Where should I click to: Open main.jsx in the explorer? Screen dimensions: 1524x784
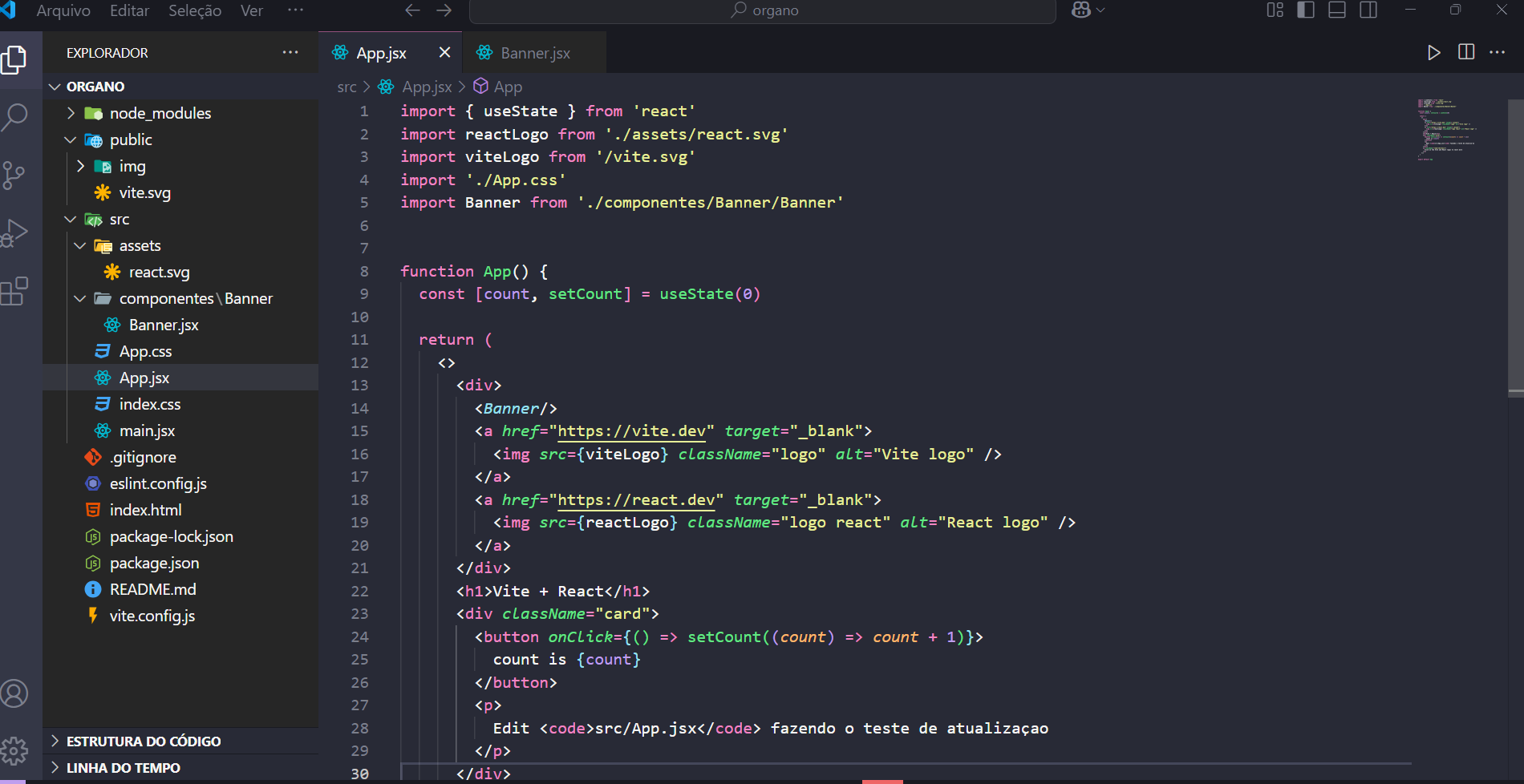click(x=147, y=430)
